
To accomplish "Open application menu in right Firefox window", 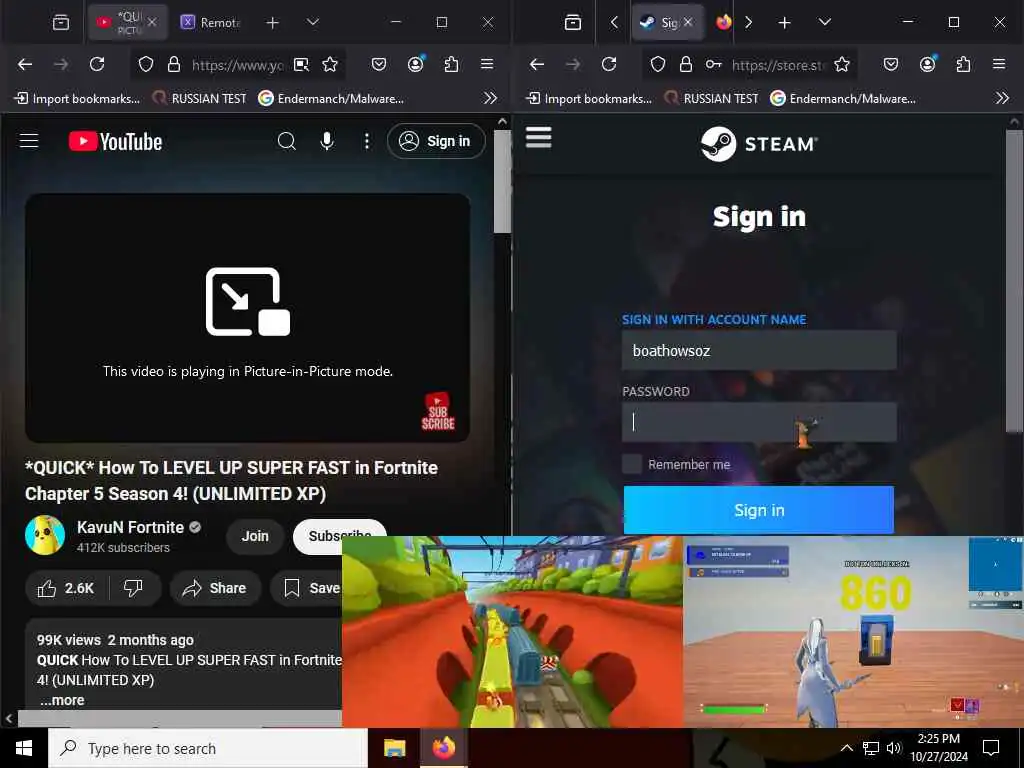I will pos(999,65).
